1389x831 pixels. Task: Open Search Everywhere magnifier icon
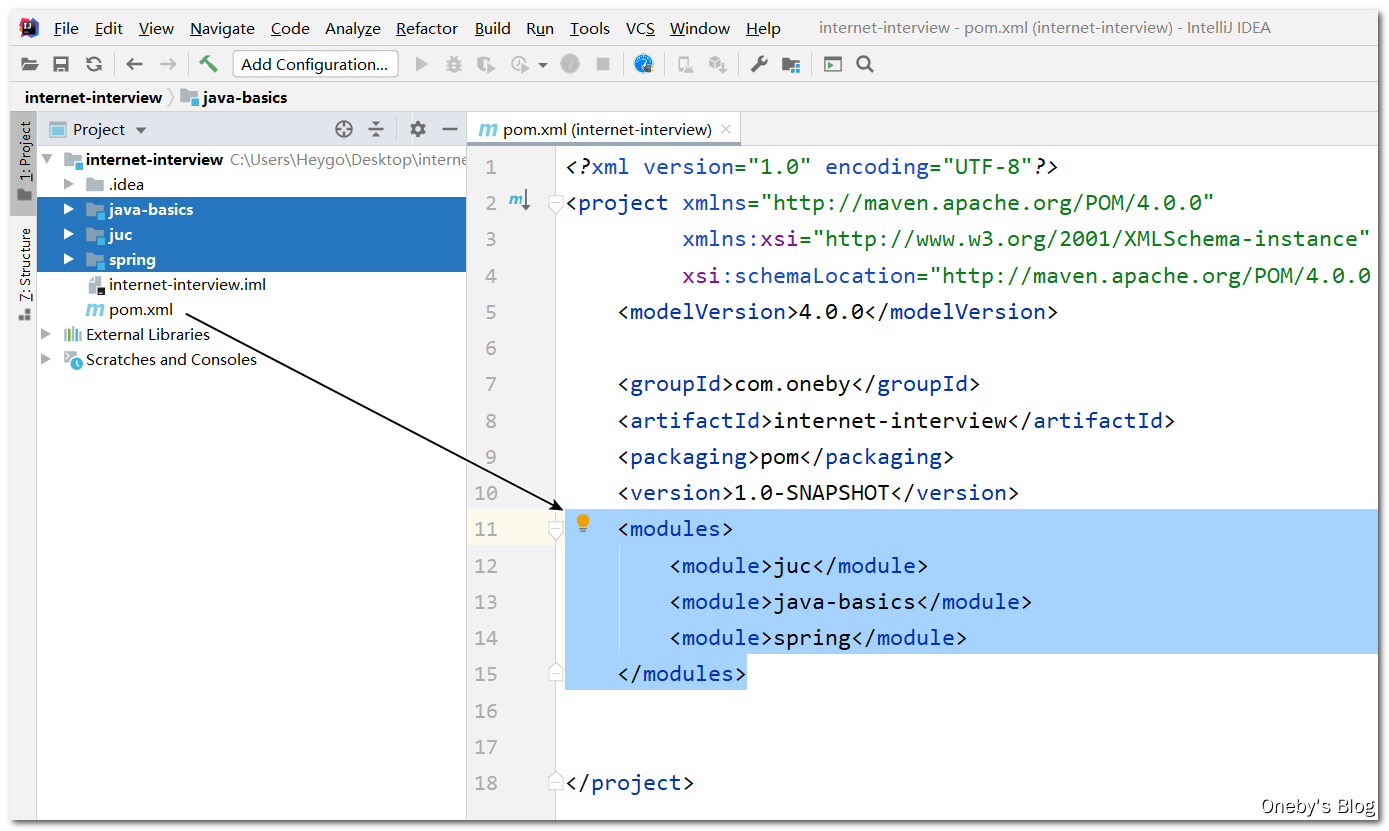(865, 65)
